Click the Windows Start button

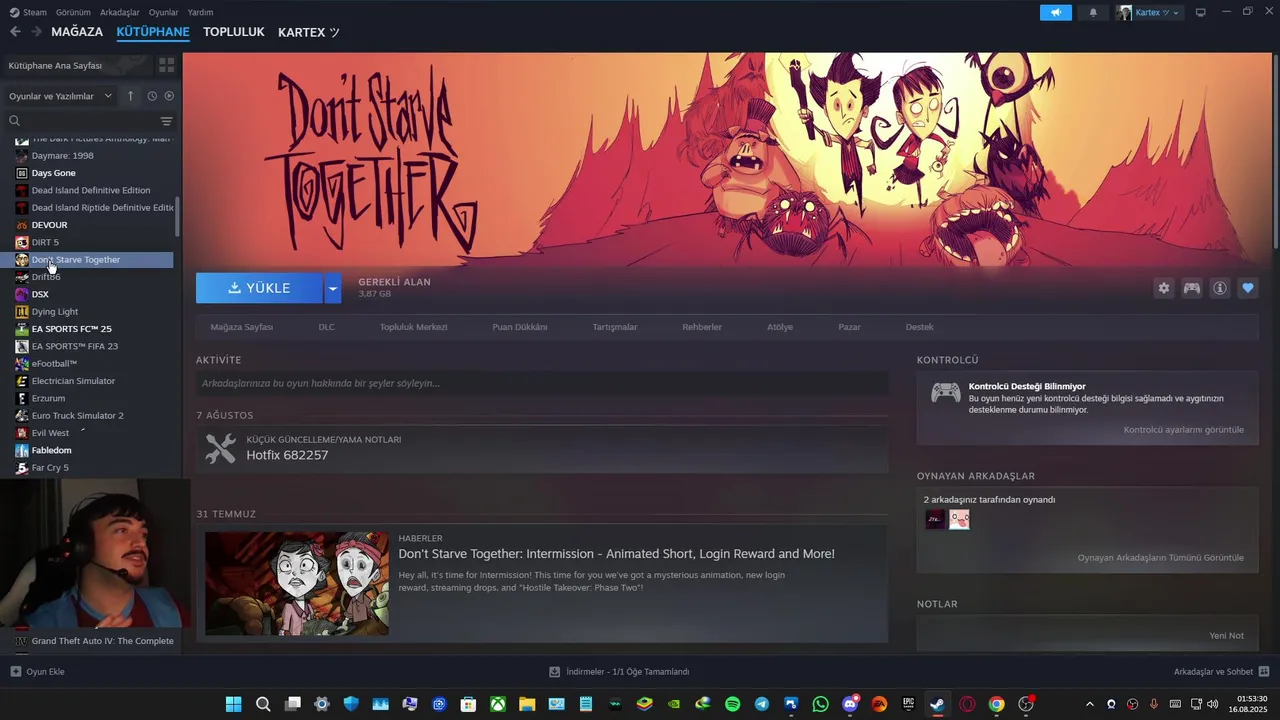coord(233,704)
